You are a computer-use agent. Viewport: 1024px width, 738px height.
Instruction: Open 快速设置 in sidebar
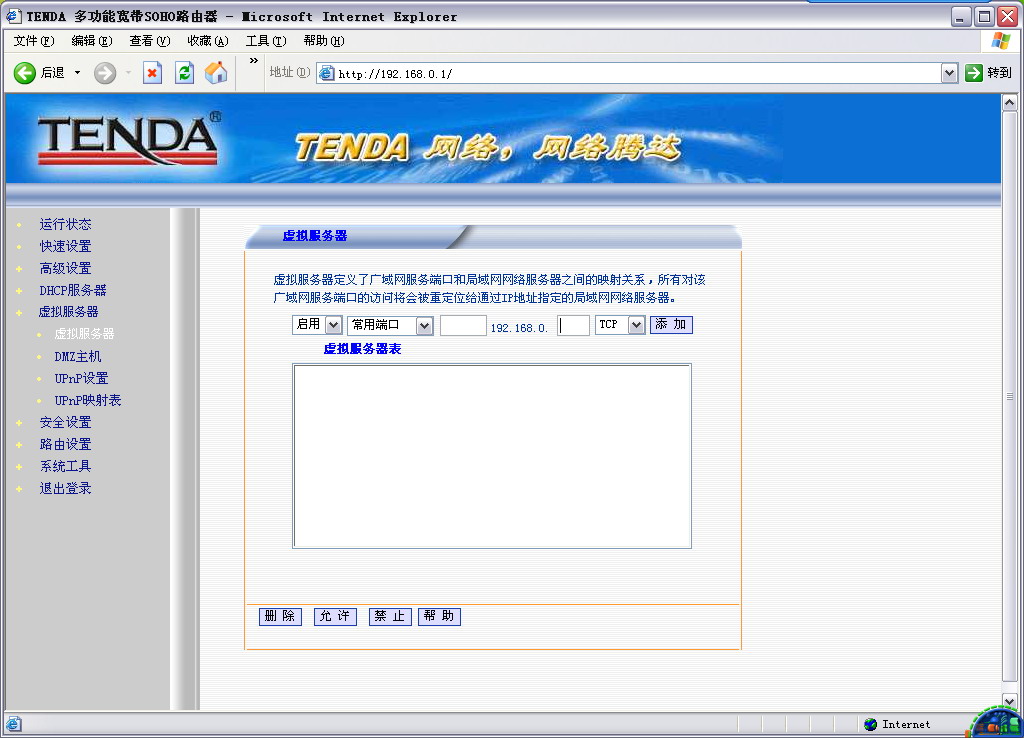(65, 246)
